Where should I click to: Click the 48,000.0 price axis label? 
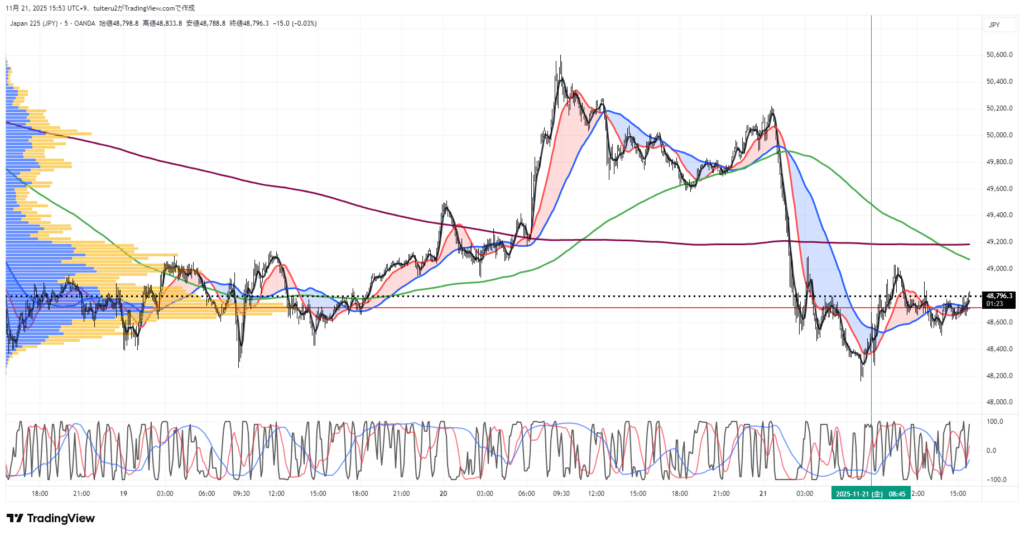(x=1000, y=403)
